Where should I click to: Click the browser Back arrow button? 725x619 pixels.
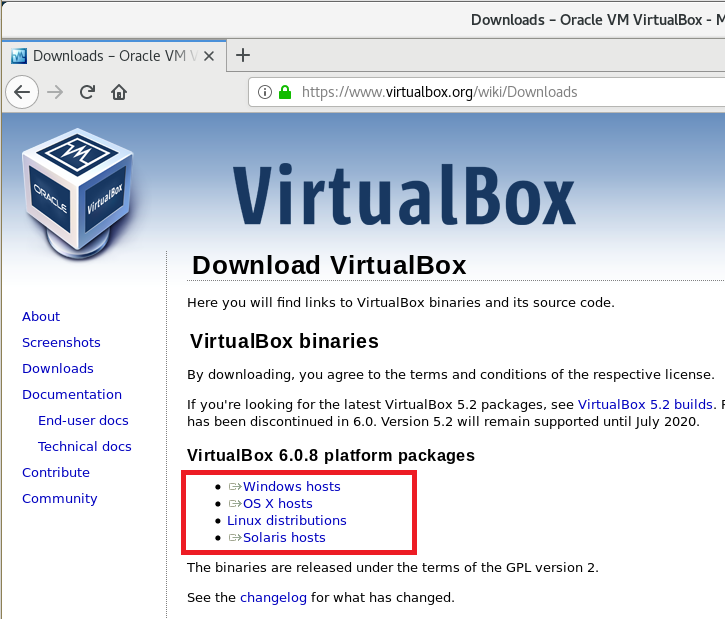click(22, 92)
